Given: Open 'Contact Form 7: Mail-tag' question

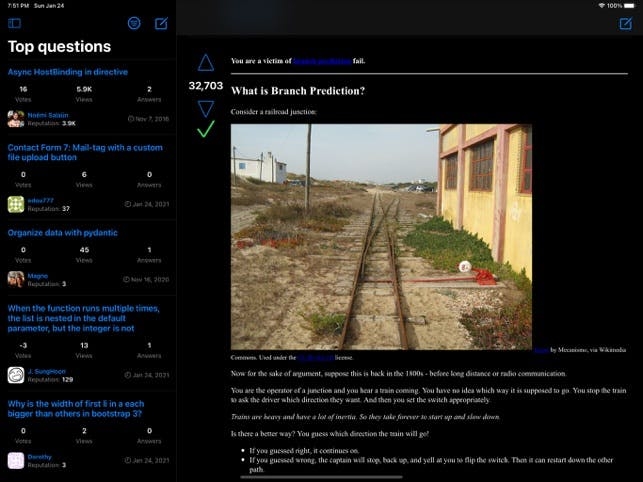Looking at the screenshot, I should pyautogui.click(x=85, y=152).
